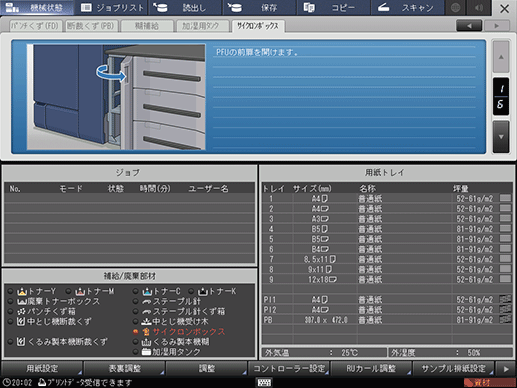Click the トナーM magenta toner icon
This screenshot has width=517, height=388.
(x=80, y=292)
